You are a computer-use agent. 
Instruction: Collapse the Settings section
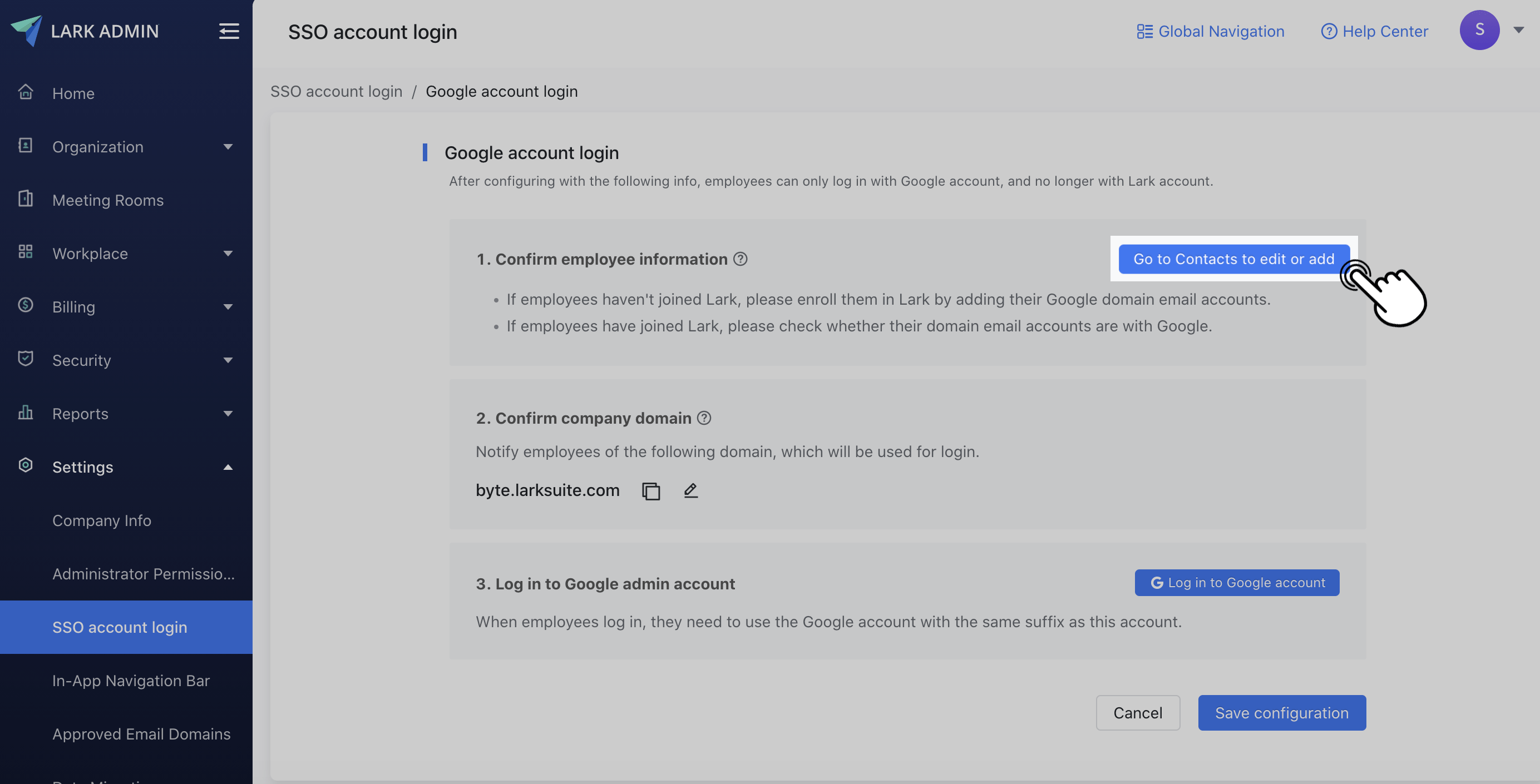[x=227, y=467]
